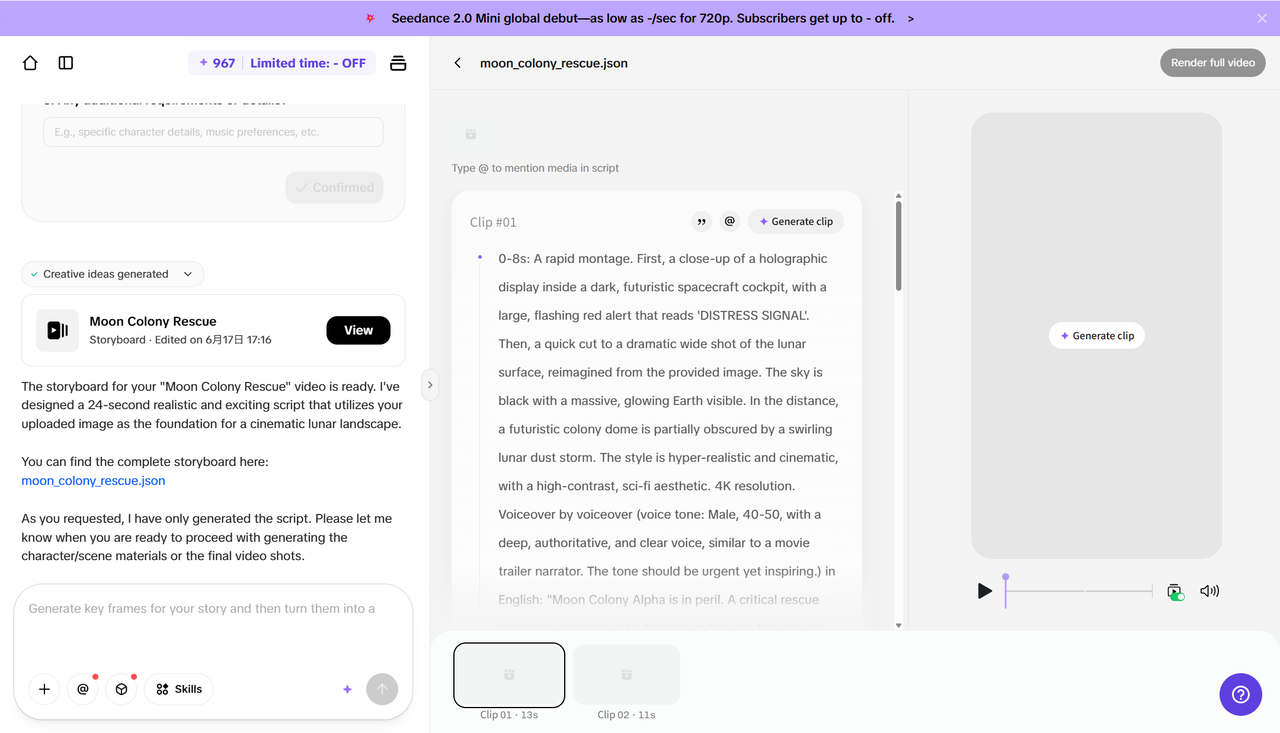Screen dimensions: 1280x733
Task: Click the Clip #01 script text
Action: (x=668, y=429)
